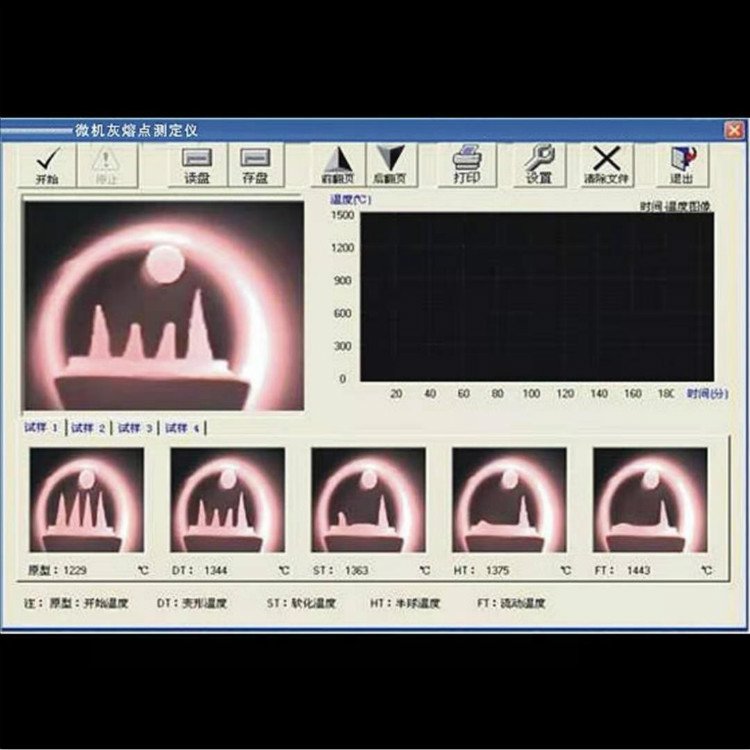This screenshot has height=750, width=750.
Task: Open 设置 (Settings) wrench icon
Action: pyautogui.click(x=539, y=164)
